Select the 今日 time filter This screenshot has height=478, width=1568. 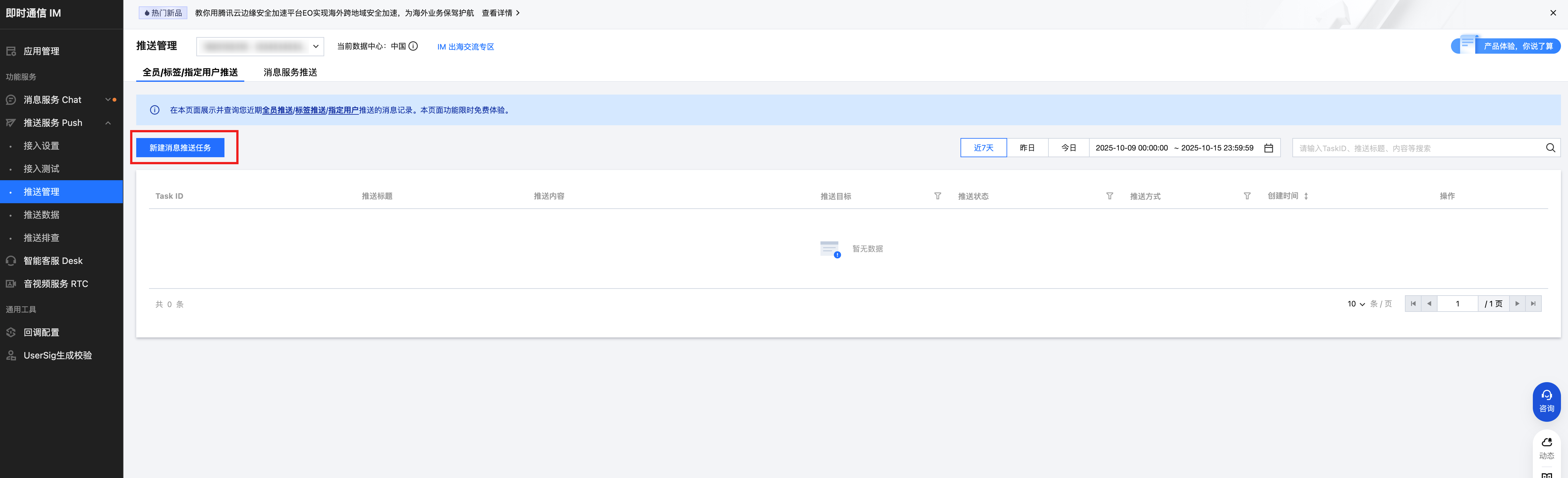coord(1068,148)
